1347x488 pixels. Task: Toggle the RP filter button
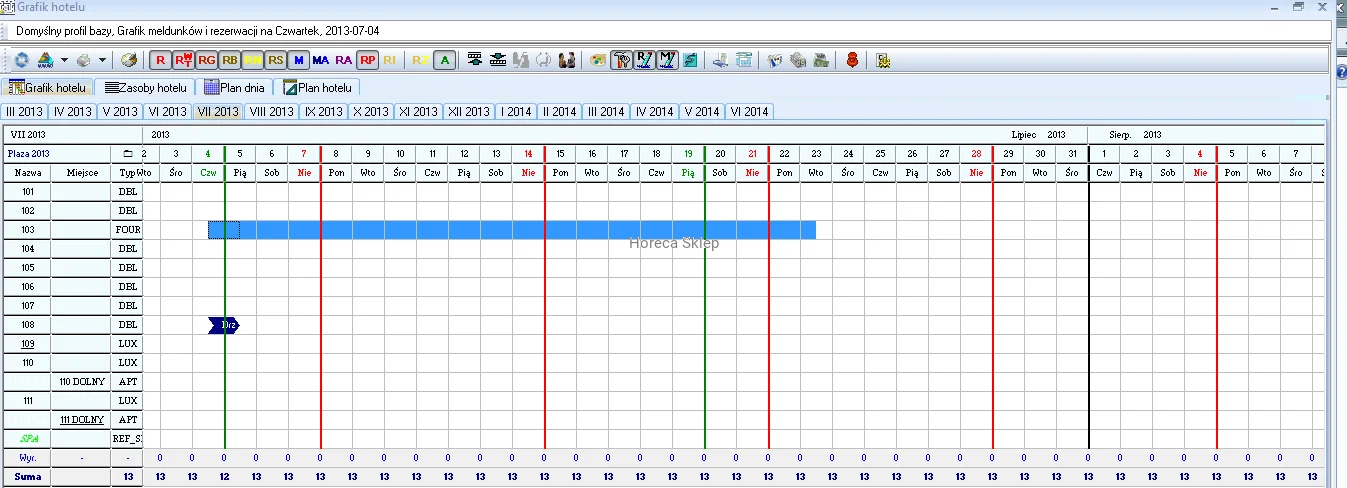point(368,60)
